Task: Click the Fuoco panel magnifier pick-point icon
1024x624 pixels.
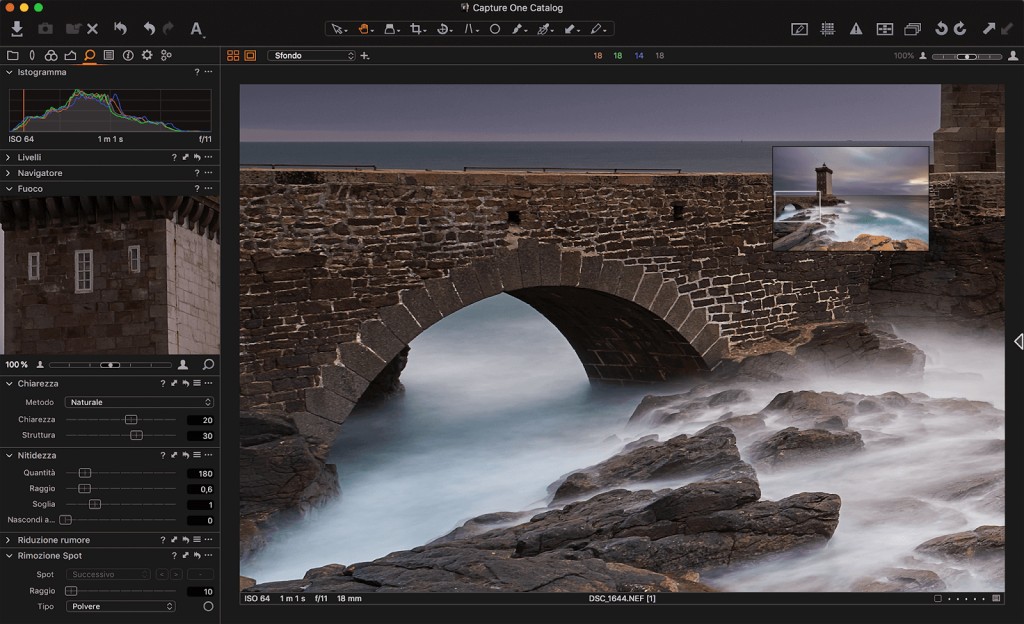Action: (208, 364)
